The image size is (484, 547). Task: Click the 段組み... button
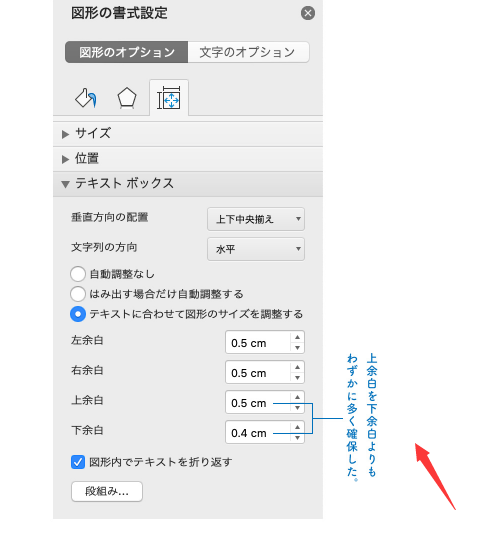107,492
